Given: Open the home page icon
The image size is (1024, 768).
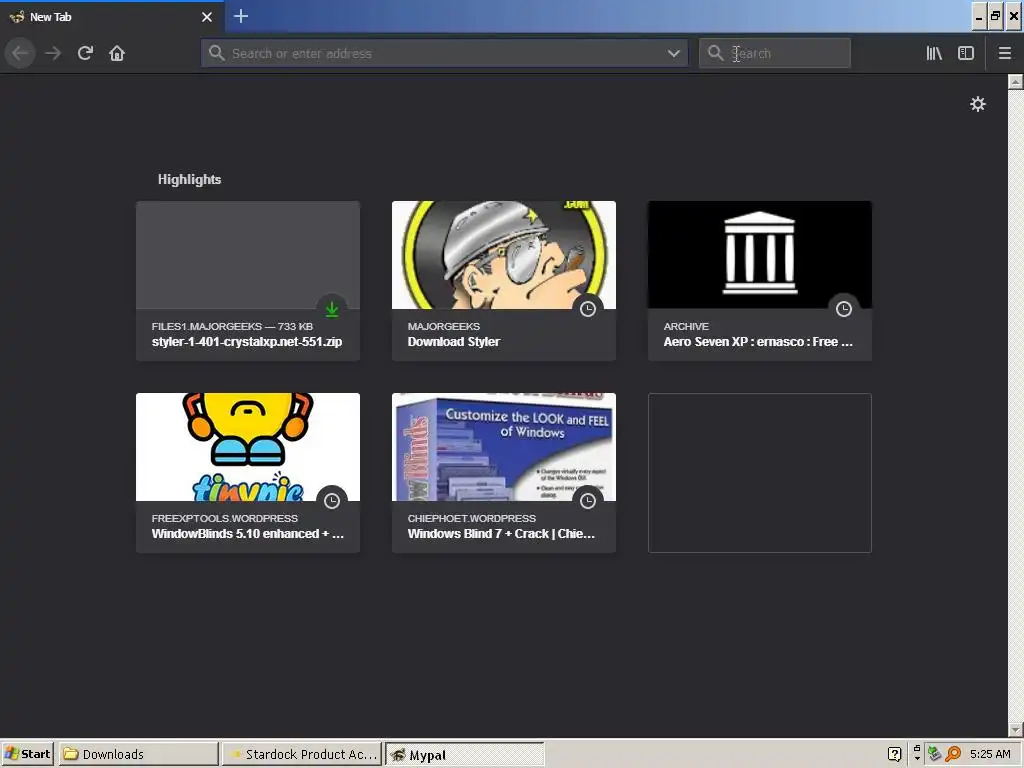Looking at the screenshot, I should [117, 53].
